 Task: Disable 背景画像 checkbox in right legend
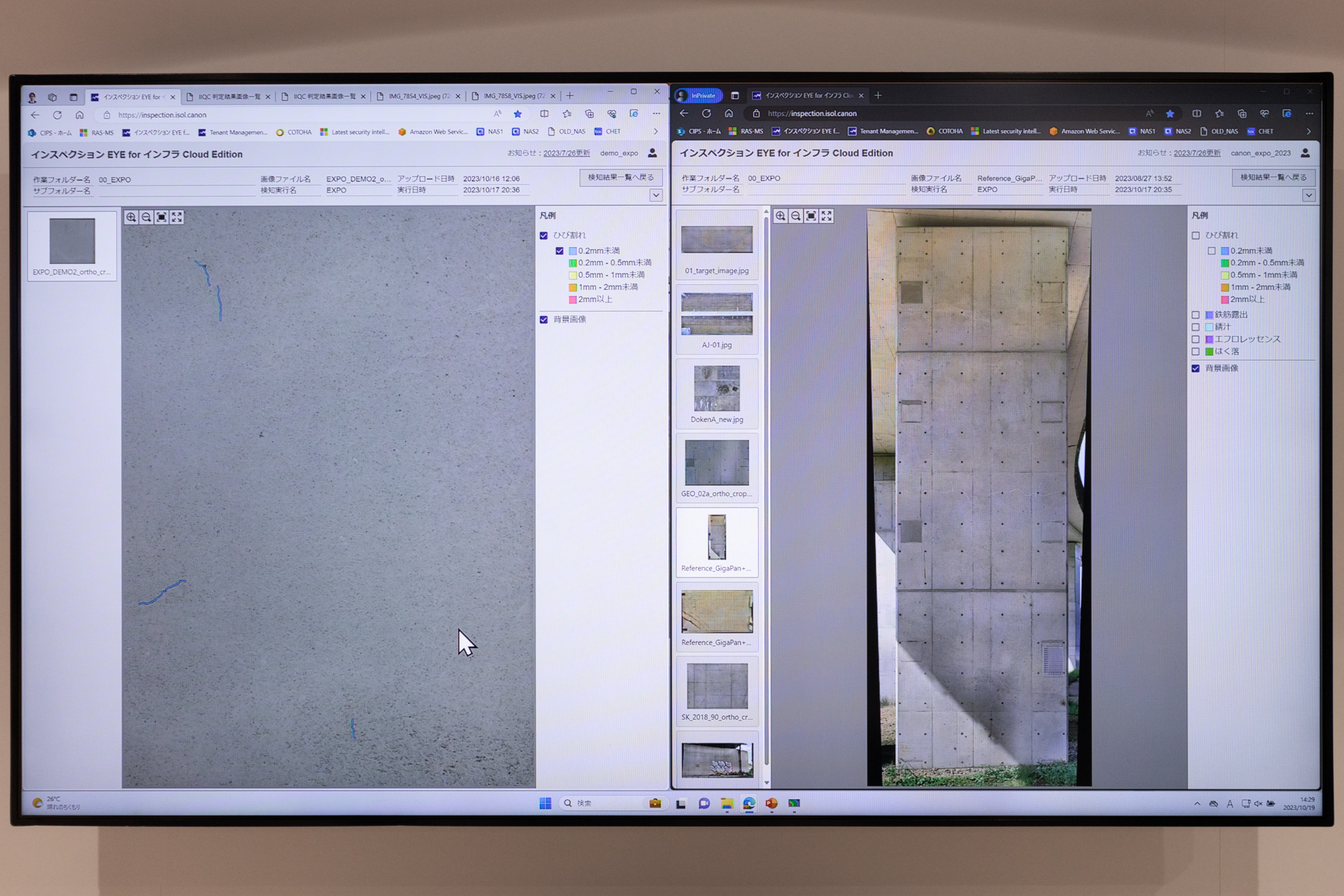(1196, 368)
